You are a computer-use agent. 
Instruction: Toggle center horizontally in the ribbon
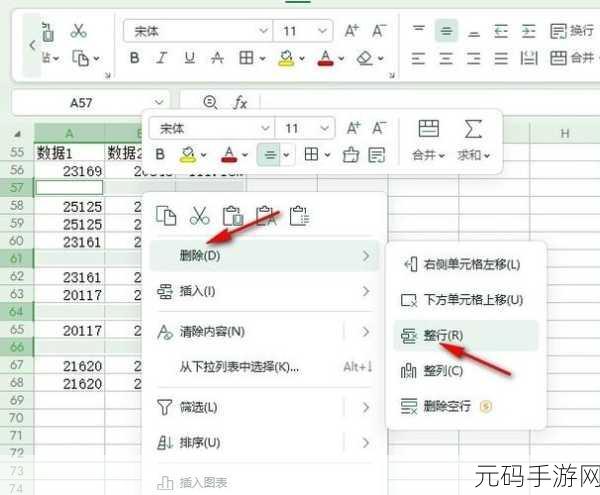446,58
